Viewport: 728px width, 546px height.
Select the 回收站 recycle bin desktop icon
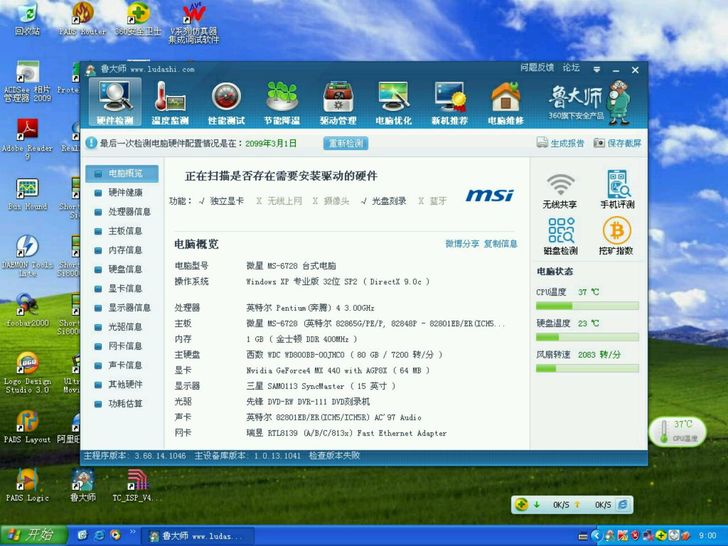tap(27, 19)
